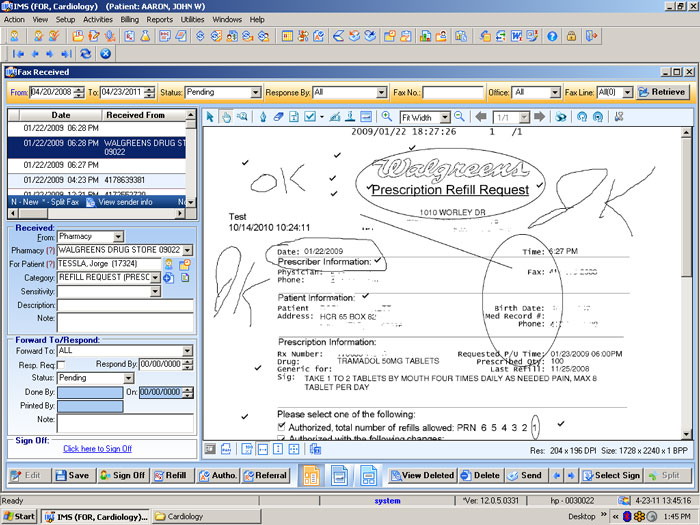The height and width of the screenshot is (525, 700).
Task: Click the Sign Off button
Action: 123,475
